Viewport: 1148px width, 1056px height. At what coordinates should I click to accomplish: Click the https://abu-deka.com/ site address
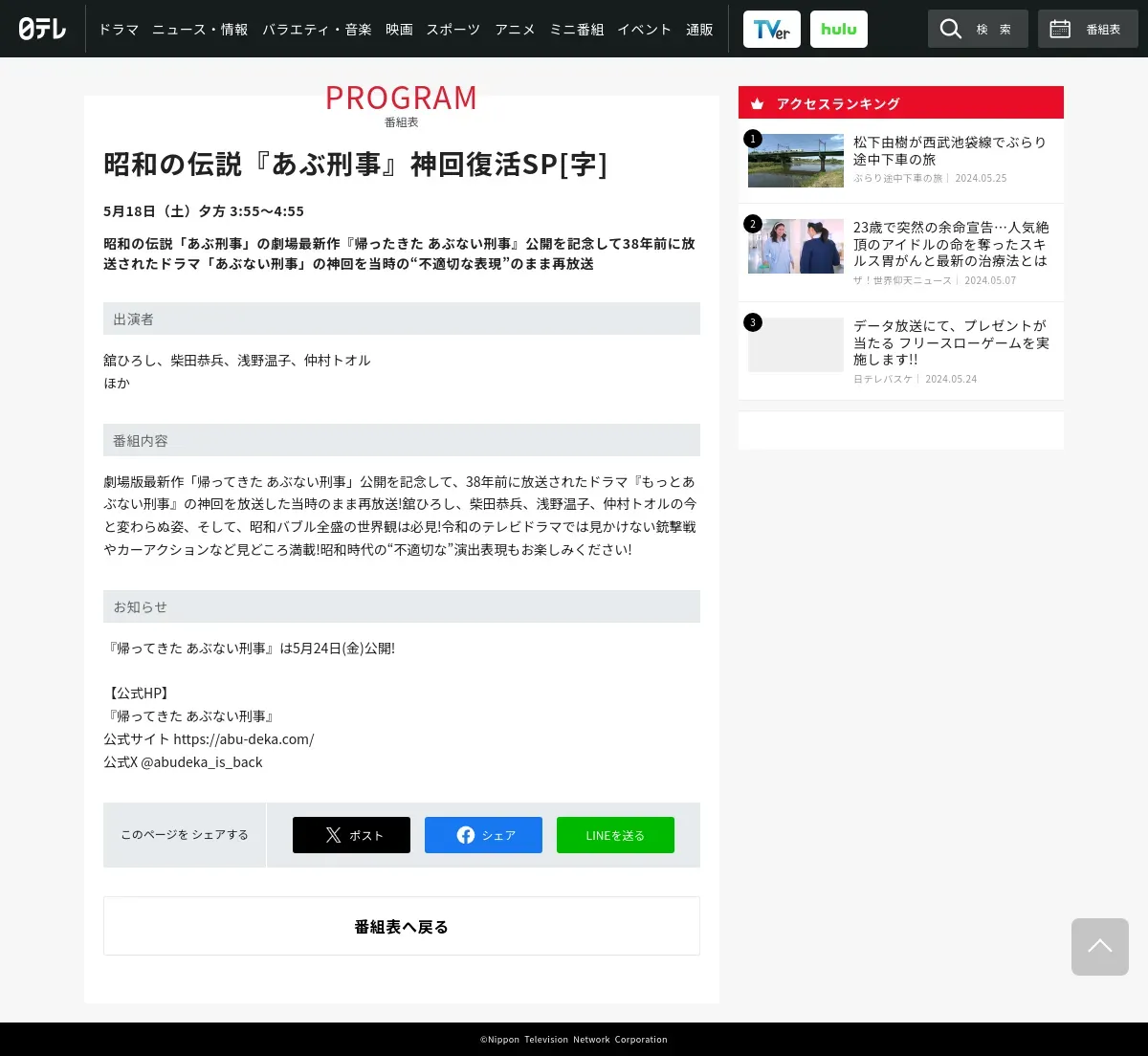click(x=244, y=739)
